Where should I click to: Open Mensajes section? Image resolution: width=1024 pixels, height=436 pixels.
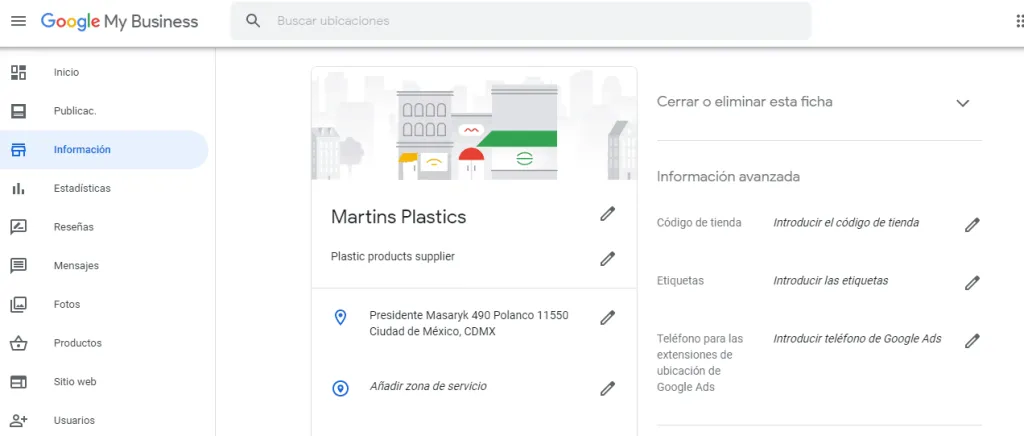click(76, 266)
